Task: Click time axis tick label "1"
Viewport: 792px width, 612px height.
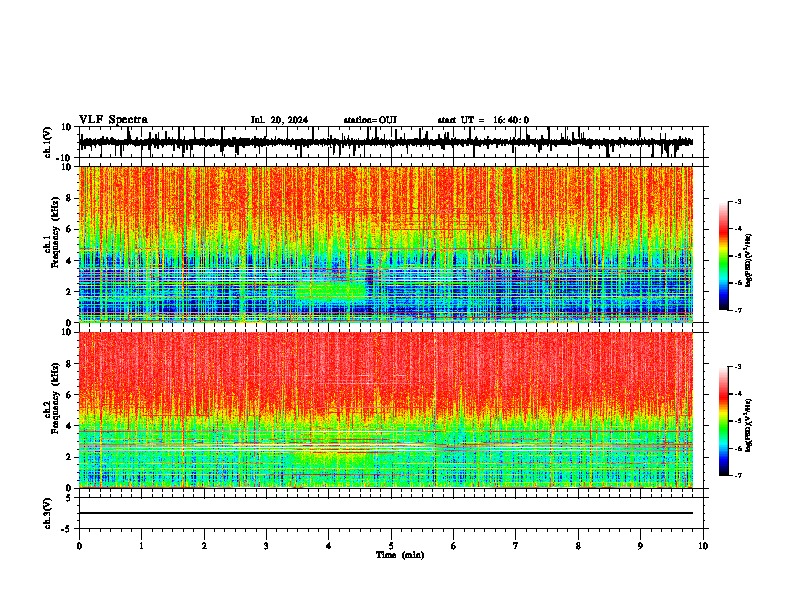Action: point(142,546)
